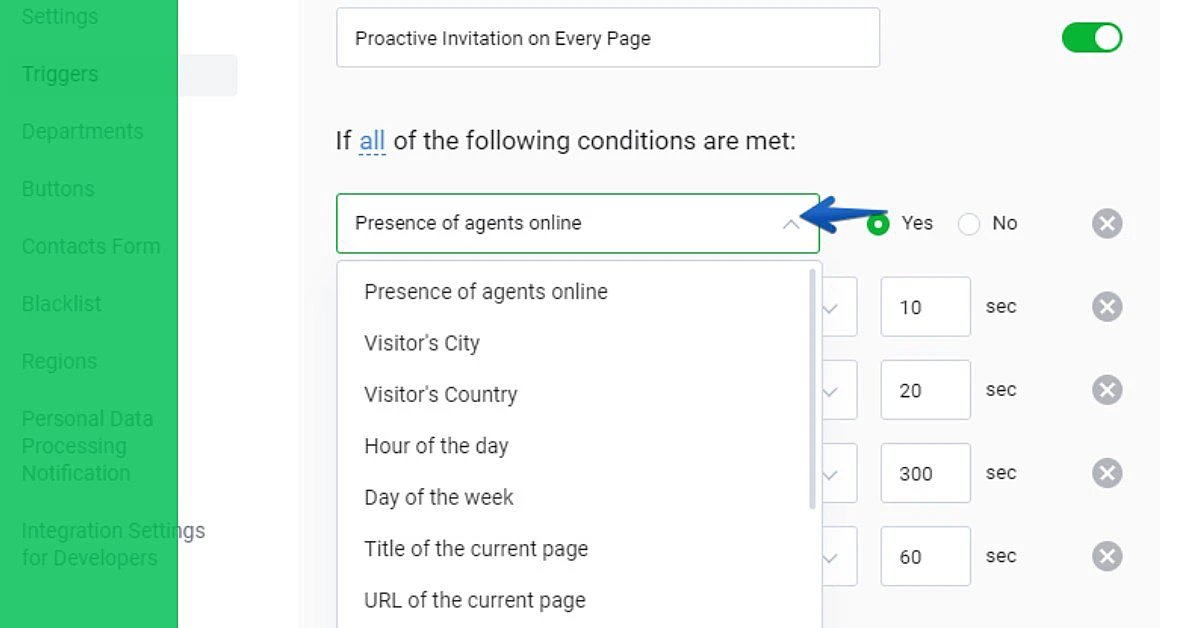Screen dimensions: 1200x628
Task: Select Day of the week condition
Action: point(438,497)
